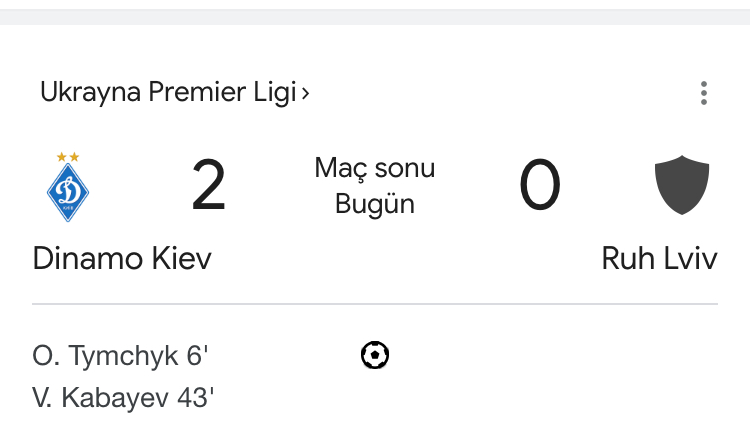Image resolution: width=750 pixels, height=430 pixels.
Task: Open the Ukrayna Premier Ligi league page
Action: point(168,93)
